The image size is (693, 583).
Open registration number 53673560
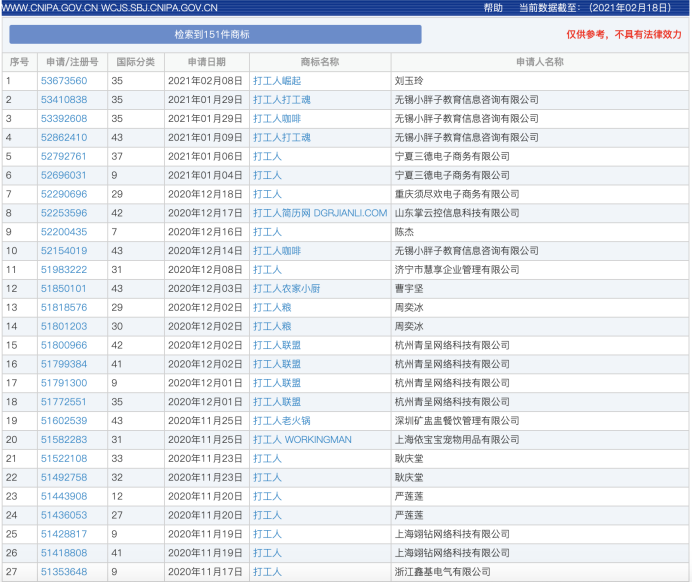click(64, 81)
